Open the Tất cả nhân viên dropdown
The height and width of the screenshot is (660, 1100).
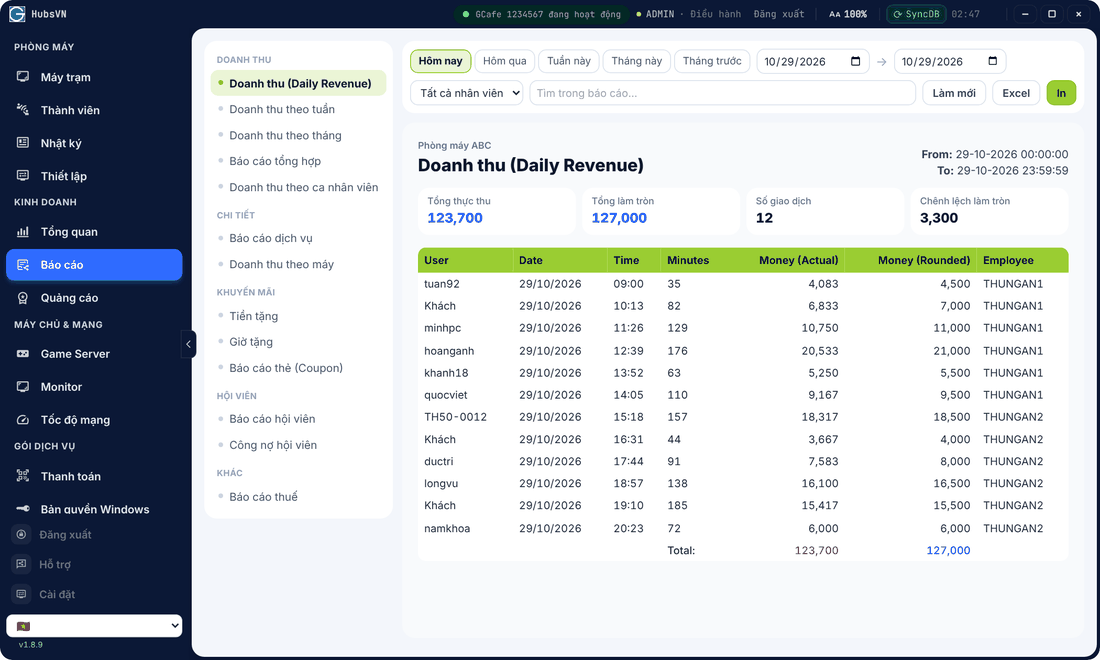[467, 93]
